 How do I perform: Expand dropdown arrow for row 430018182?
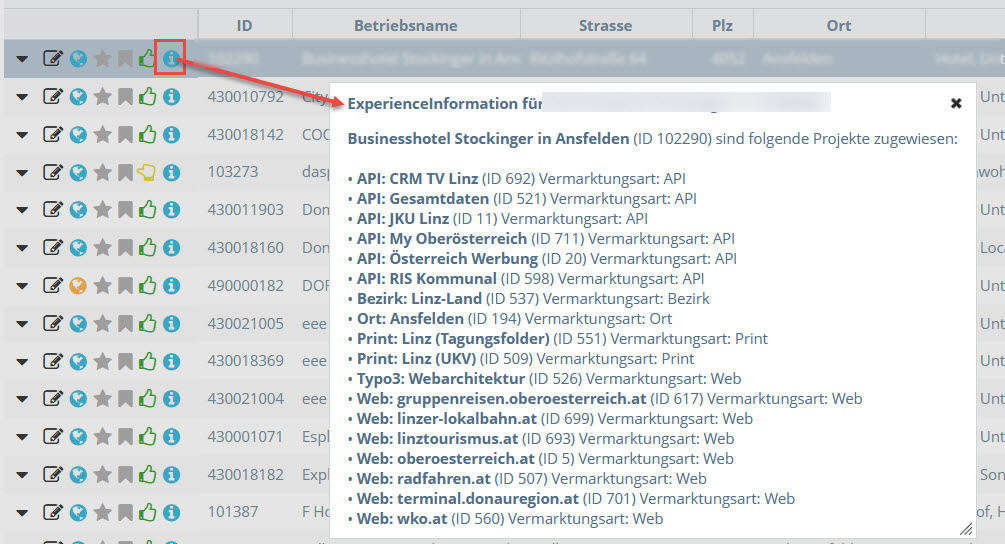pyautogui.click(x=22, y=475)
